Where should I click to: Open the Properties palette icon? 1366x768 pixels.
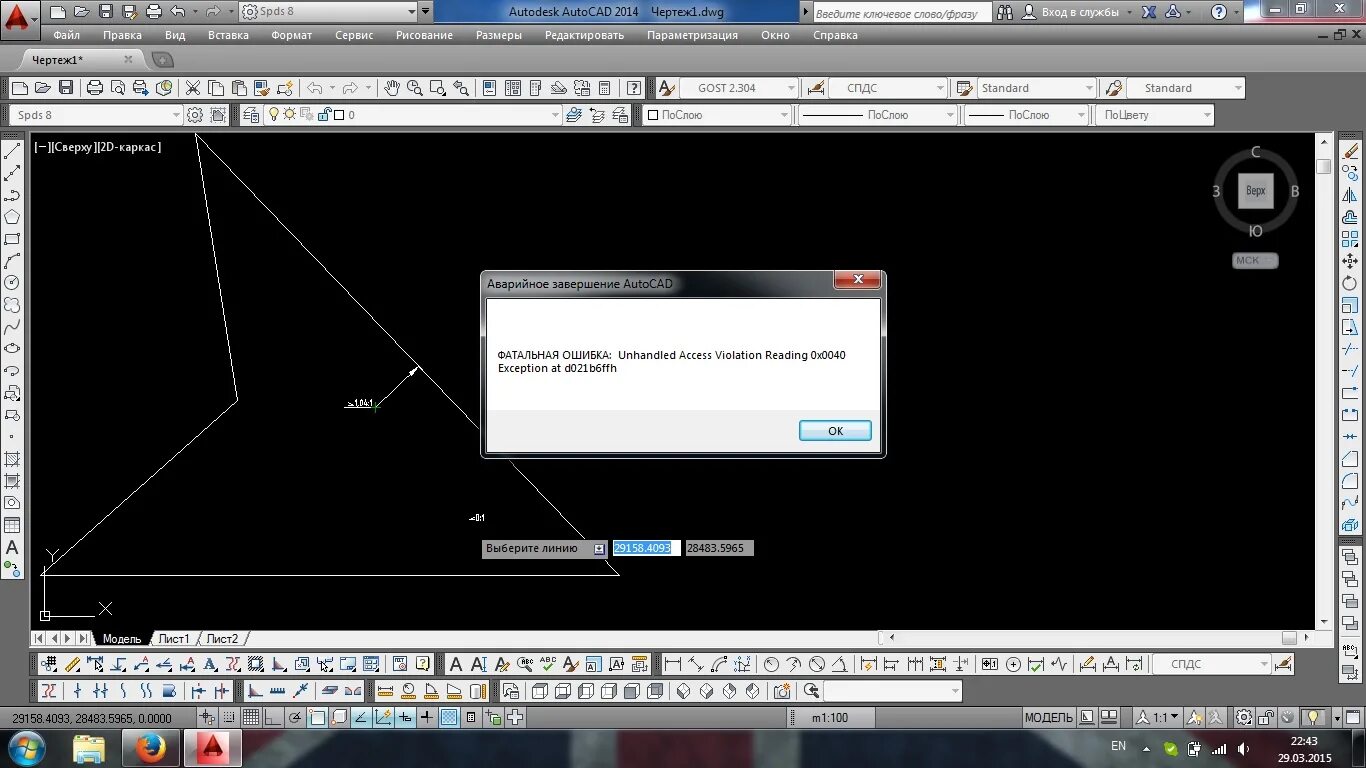pos(489,88)
